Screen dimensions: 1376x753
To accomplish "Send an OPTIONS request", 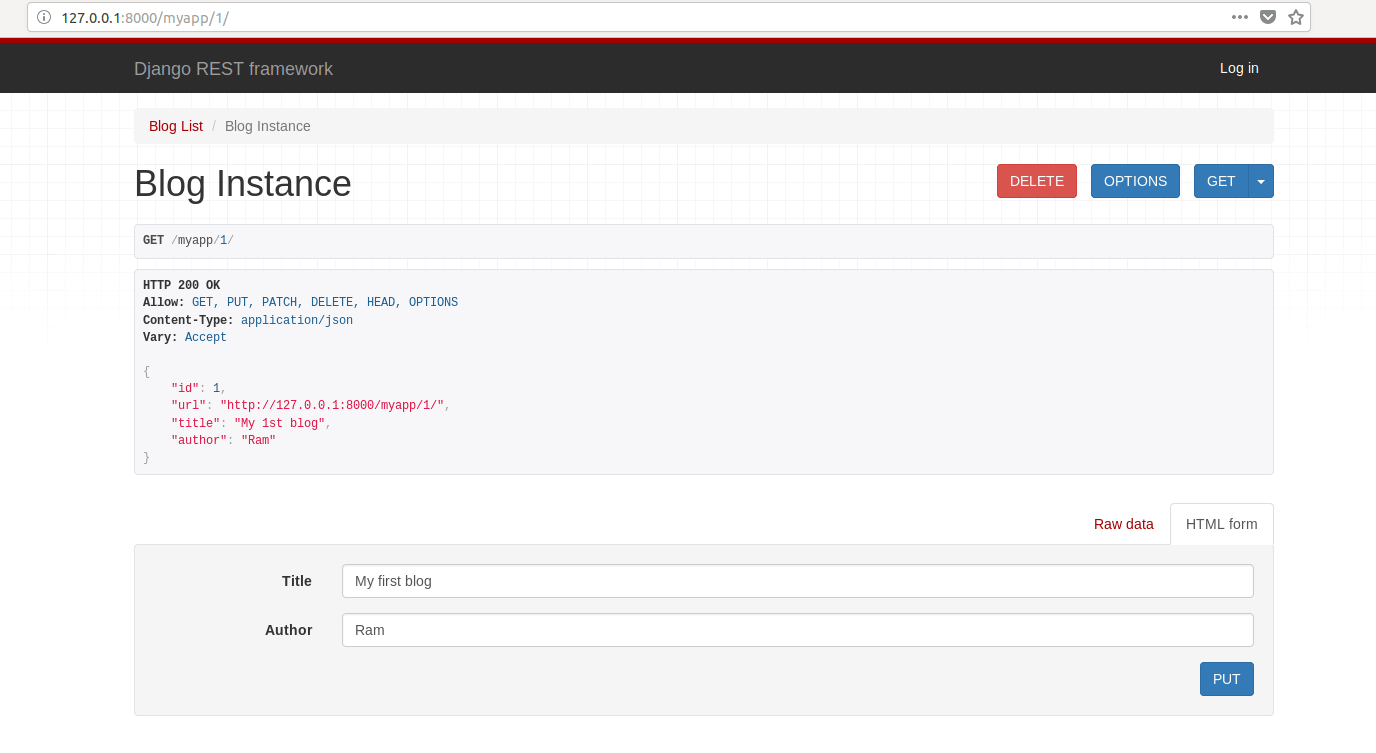I will [1135, 181].
